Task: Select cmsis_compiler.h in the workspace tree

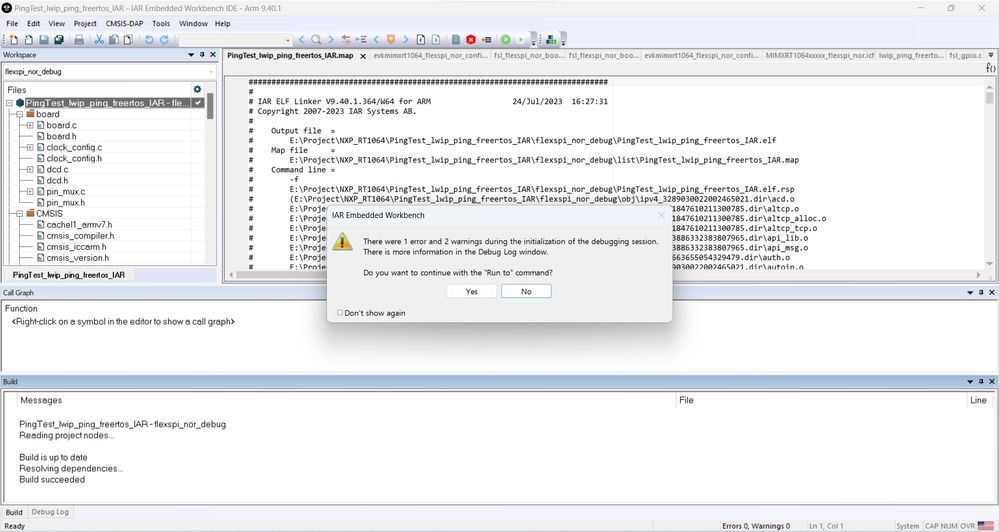Action: [x=80, y=236]
